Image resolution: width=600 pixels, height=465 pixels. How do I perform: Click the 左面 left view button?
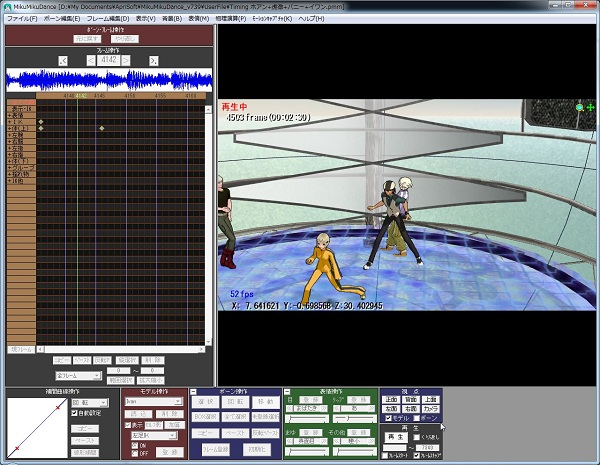point(391,409)
